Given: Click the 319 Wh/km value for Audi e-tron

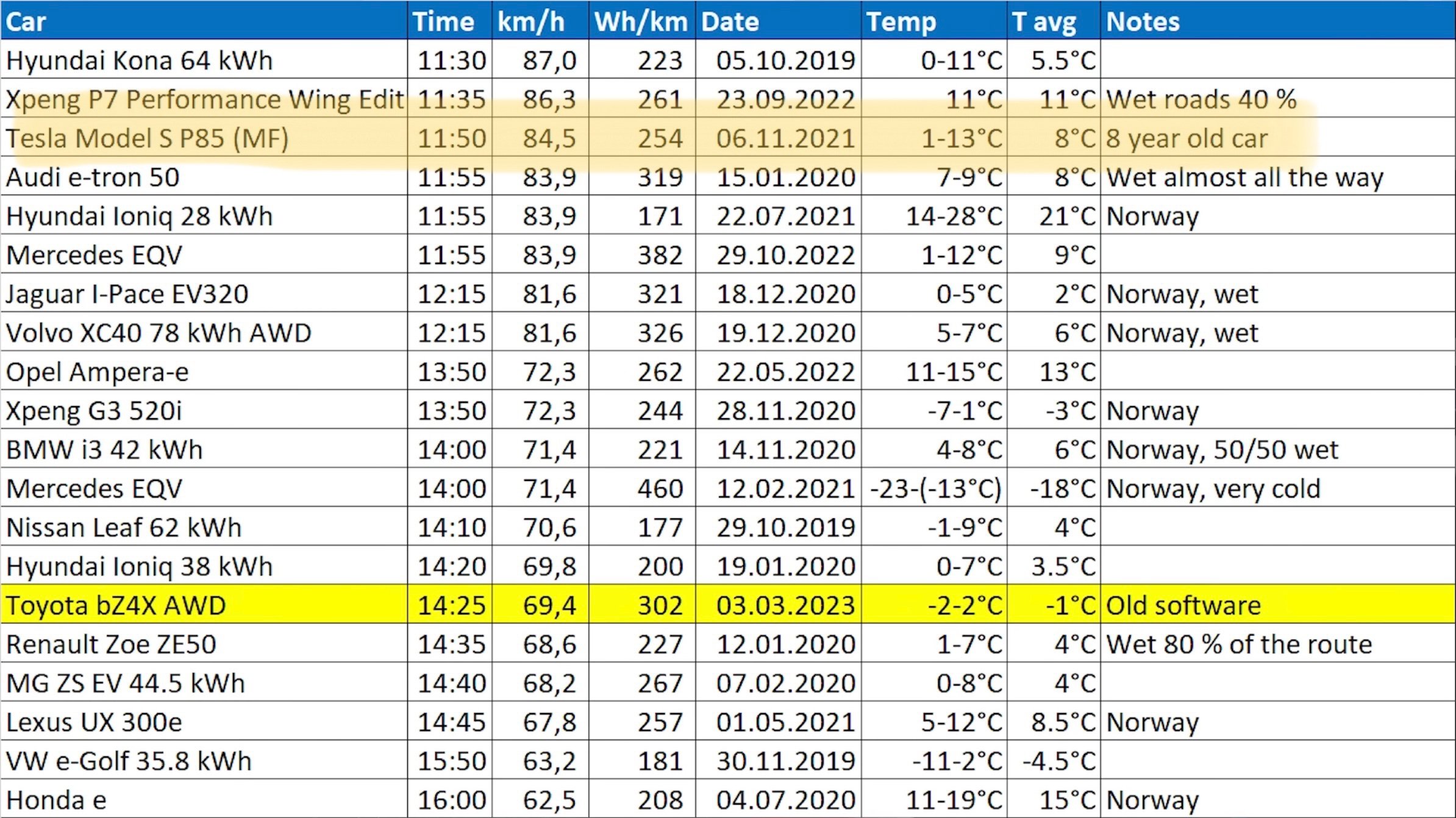Looking at the screenshot, I should 642,177.
